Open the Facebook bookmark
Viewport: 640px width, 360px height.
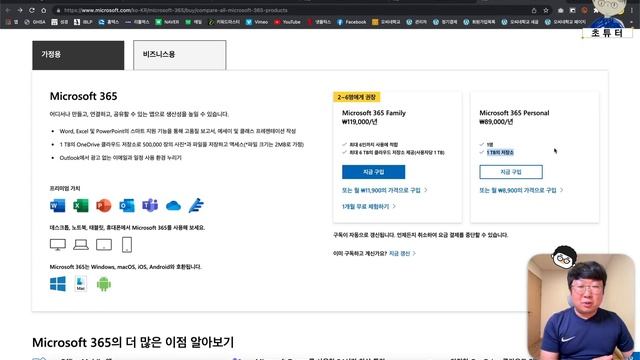(351, 22)
